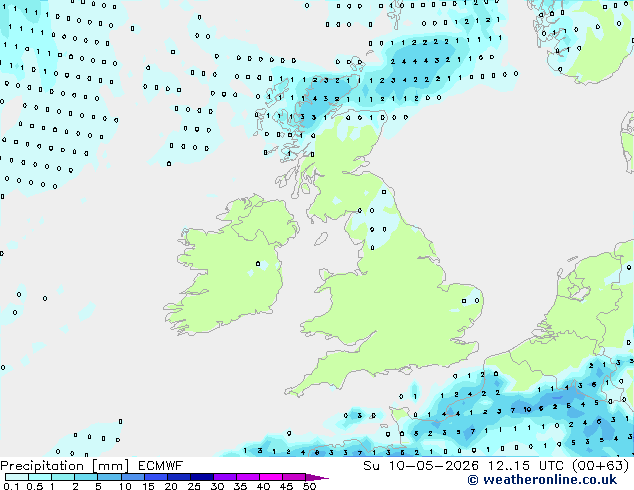Select the 2–5 mm legend color swatch
Image resolution: width=634 pixels, height=490 pixels.
tap(86, 477)
